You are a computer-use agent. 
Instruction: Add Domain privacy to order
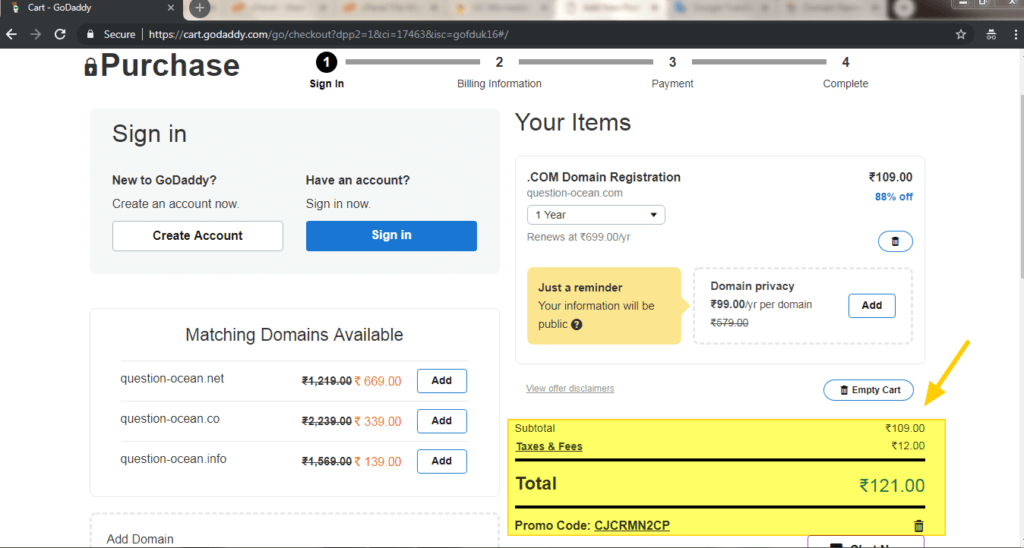click(x=872, y=306)
